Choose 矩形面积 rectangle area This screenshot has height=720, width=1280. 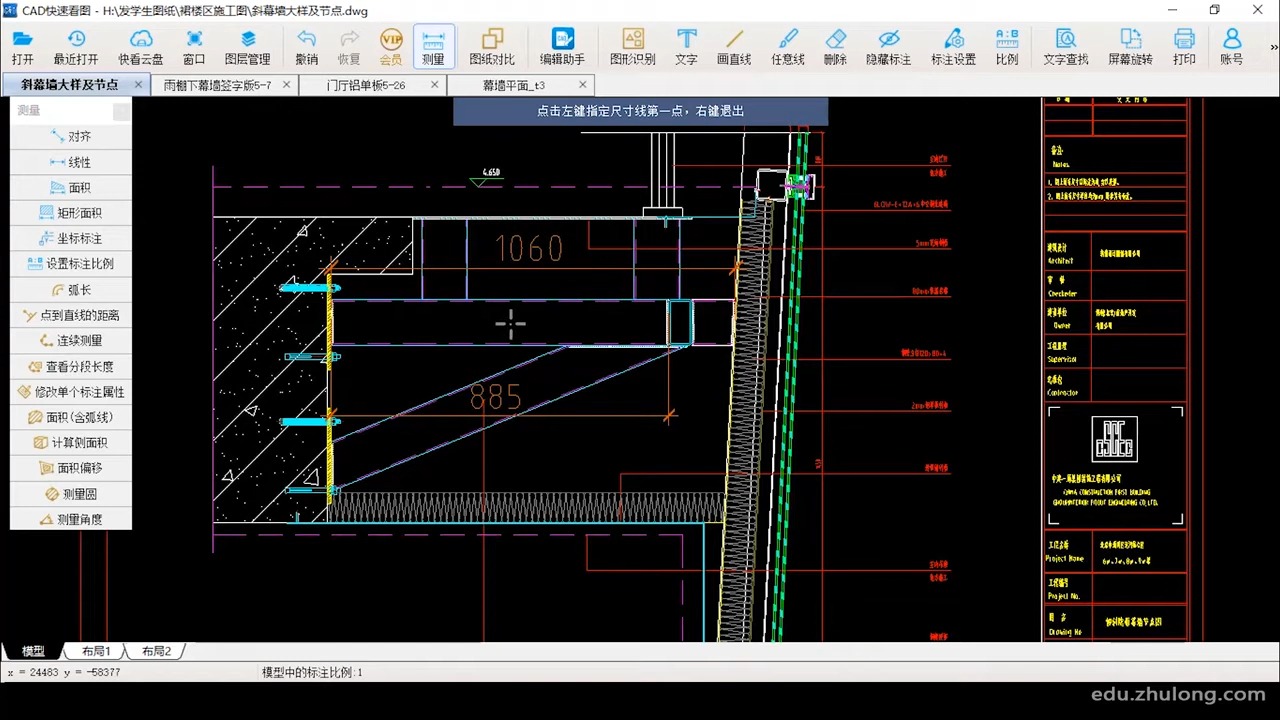[71, 213]
